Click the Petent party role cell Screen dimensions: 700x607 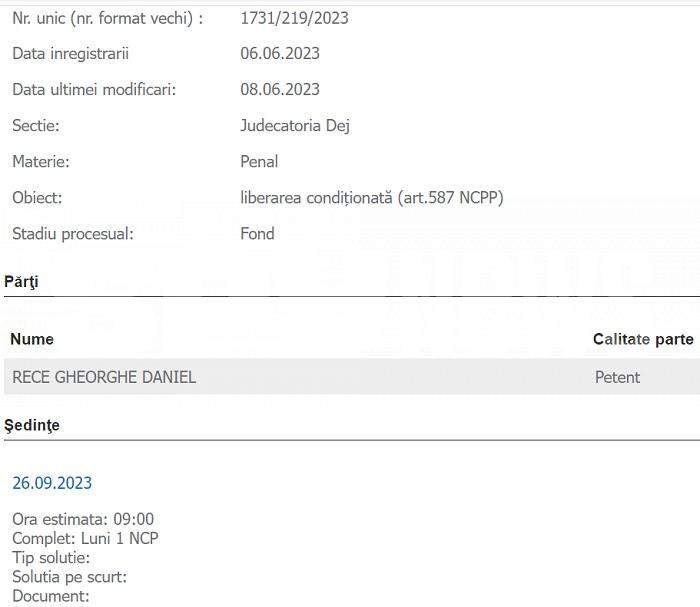(x=617, y=377)
